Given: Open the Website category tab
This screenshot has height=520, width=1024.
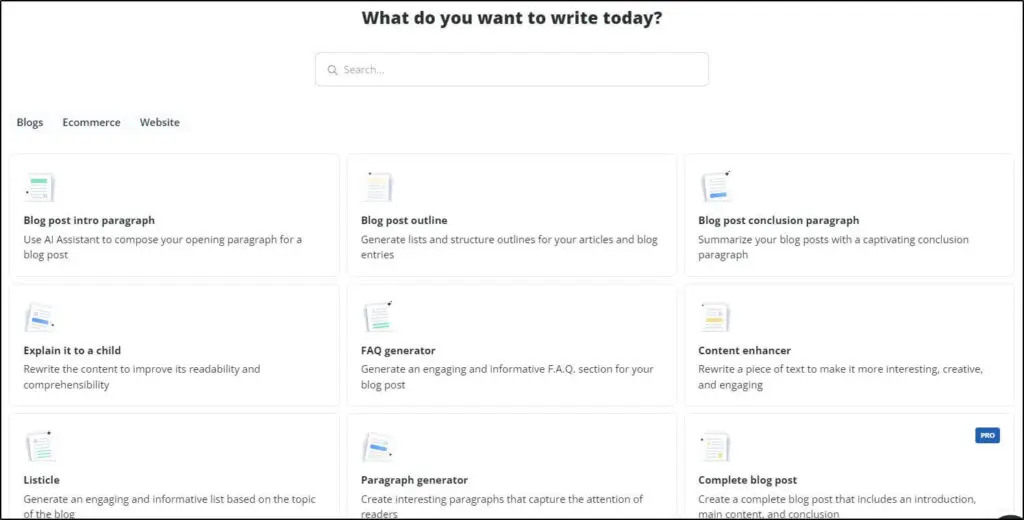Looking at the screenshot, I should [160, 123].
